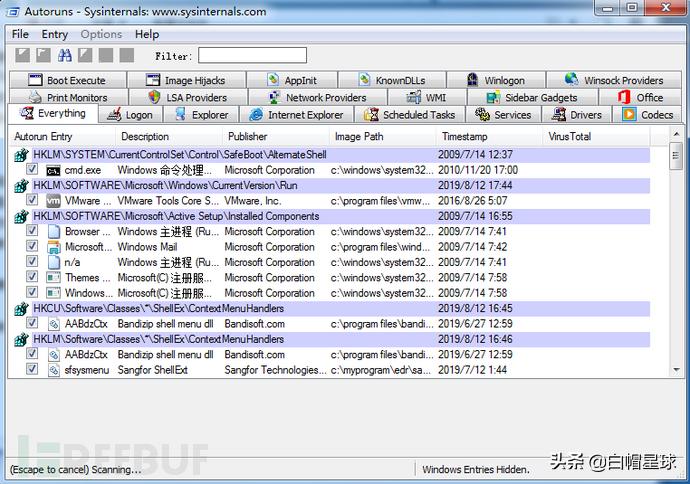Switch to the Internet Explorer tab

click(x=297, y=115)
